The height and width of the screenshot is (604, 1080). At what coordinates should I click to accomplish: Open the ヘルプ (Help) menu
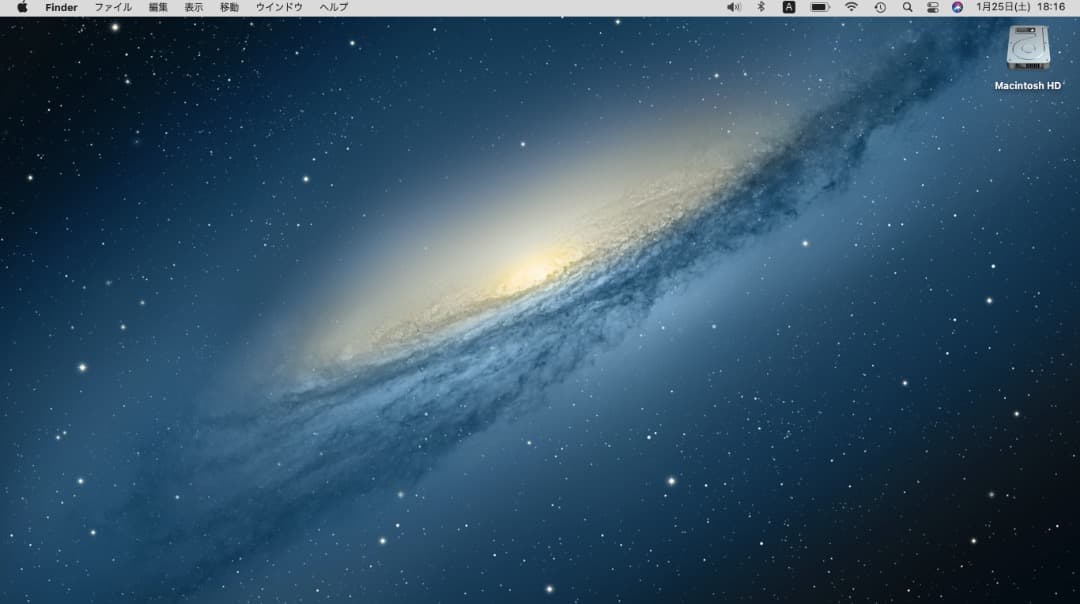tap(333, 7)
